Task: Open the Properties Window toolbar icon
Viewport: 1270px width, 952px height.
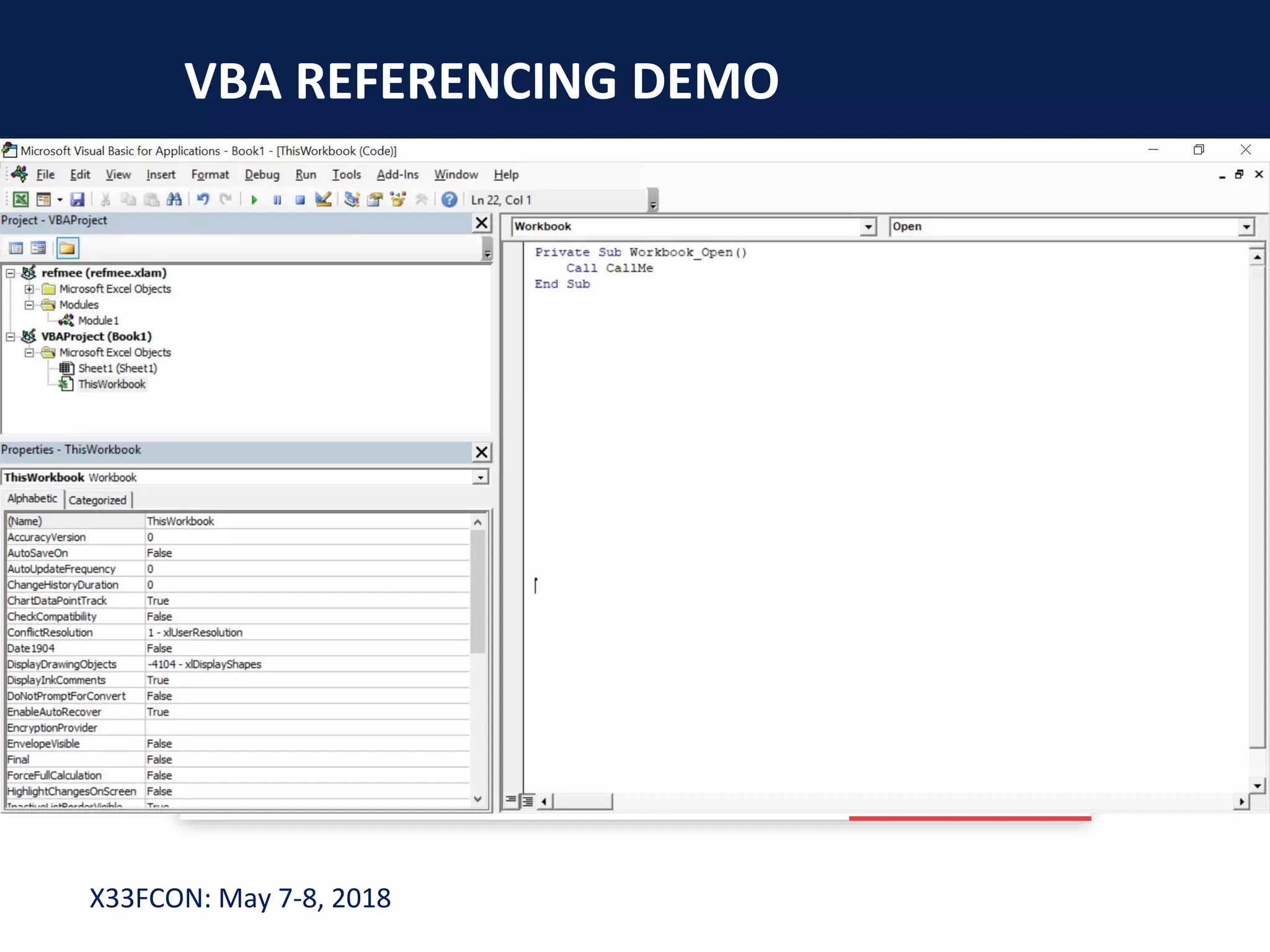Action: [x=375, y=200]
